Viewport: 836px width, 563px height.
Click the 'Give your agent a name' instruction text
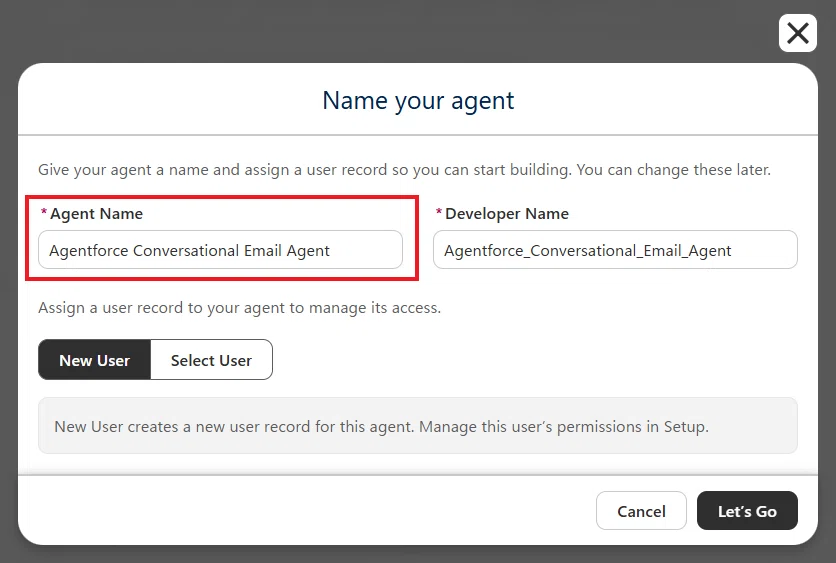pos(404,170)
